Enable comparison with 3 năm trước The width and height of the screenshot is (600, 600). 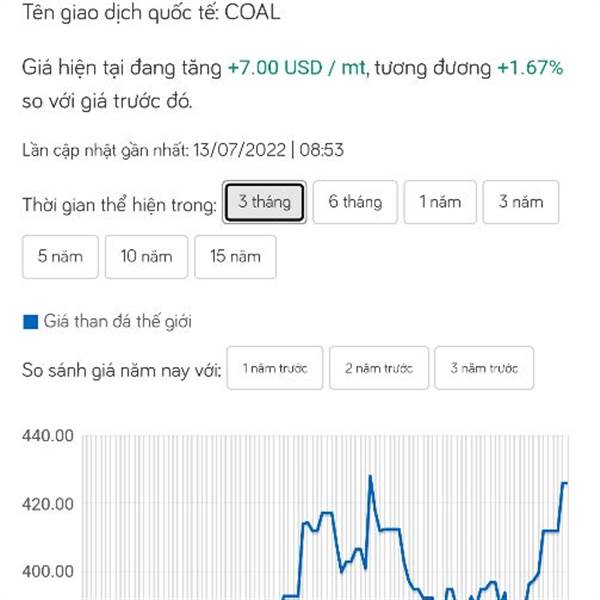coord(484,368)
